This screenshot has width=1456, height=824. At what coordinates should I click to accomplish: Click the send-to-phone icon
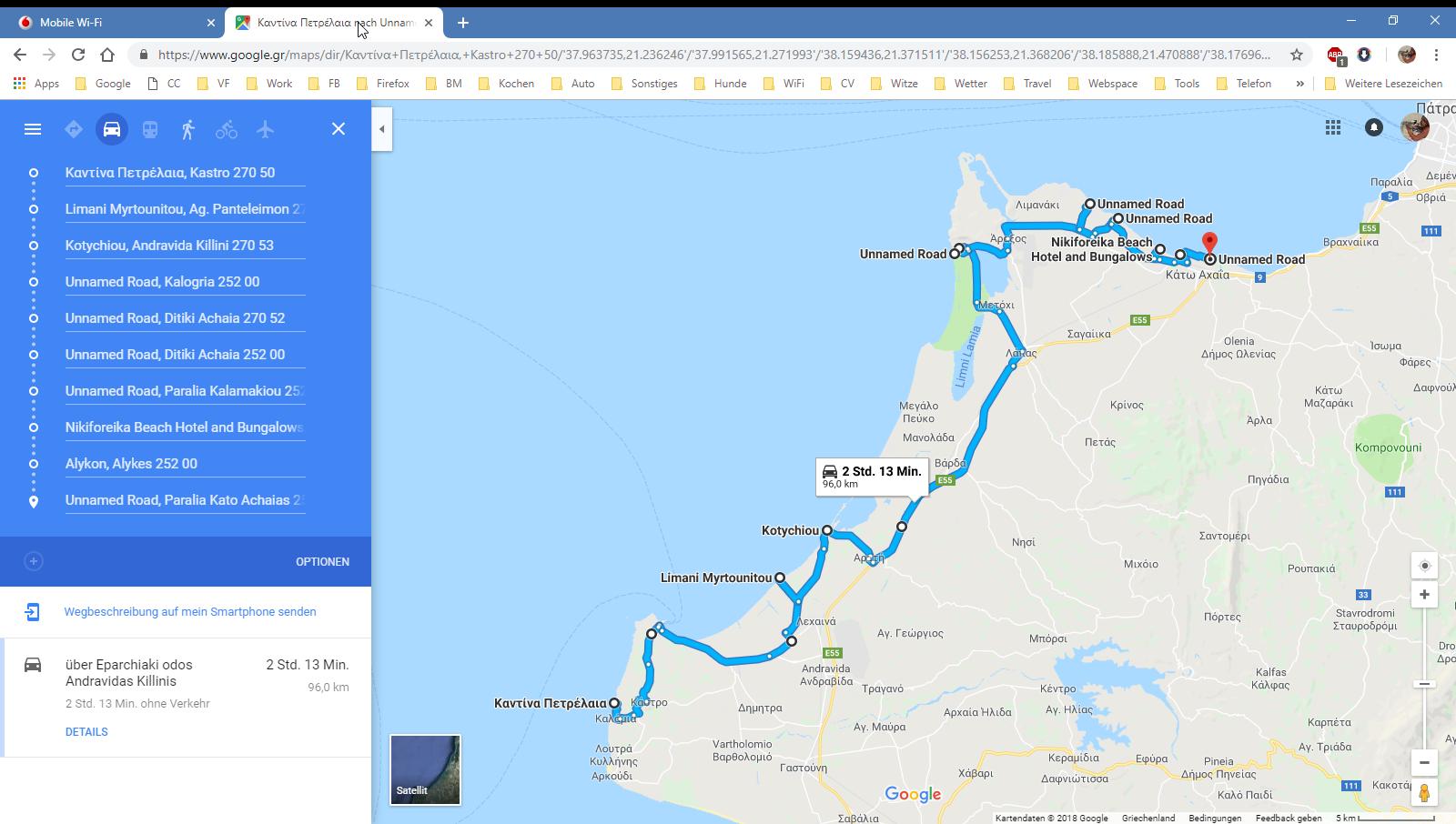click(x=32, y=612)
